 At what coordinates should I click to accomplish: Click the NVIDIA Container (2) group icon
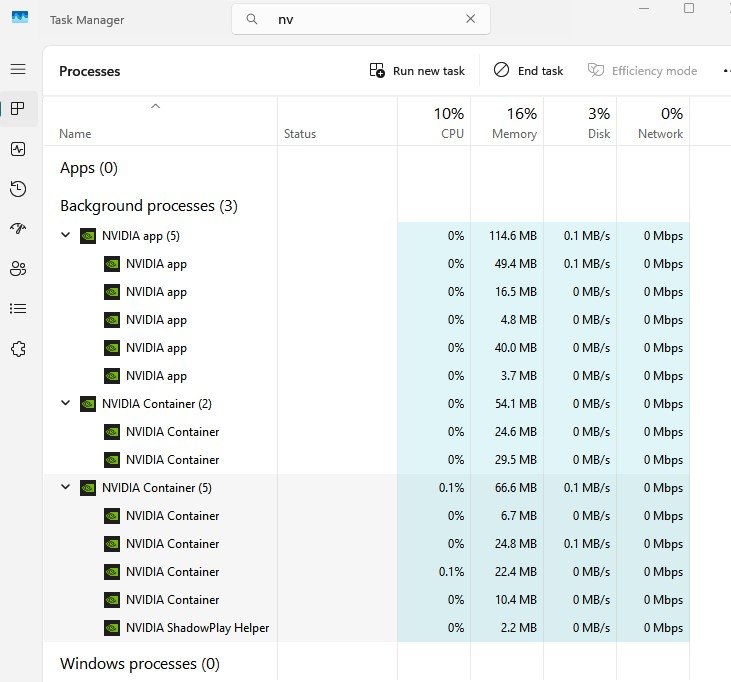point(88,404)
